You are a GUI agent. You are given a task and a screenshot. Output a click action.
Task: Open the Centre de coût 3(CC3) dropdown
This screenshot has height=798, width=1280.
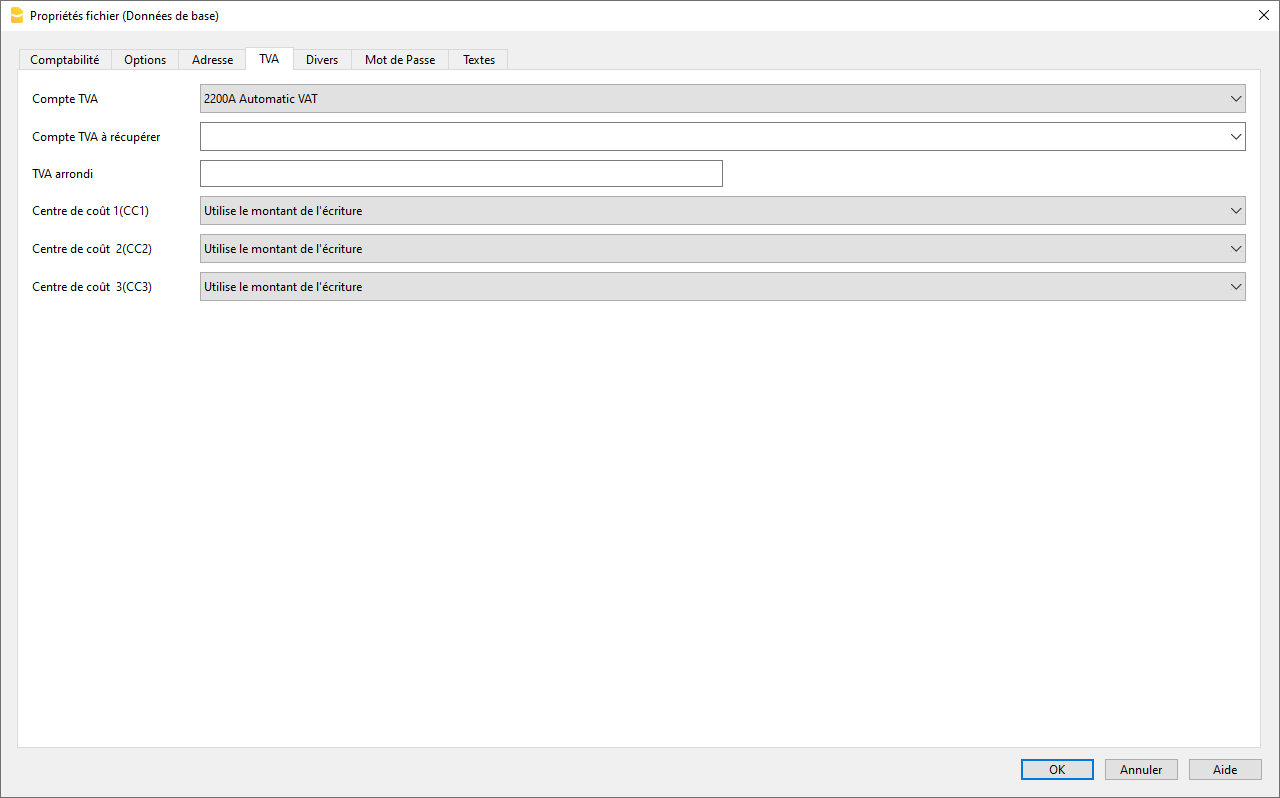(x=722, y=287)
